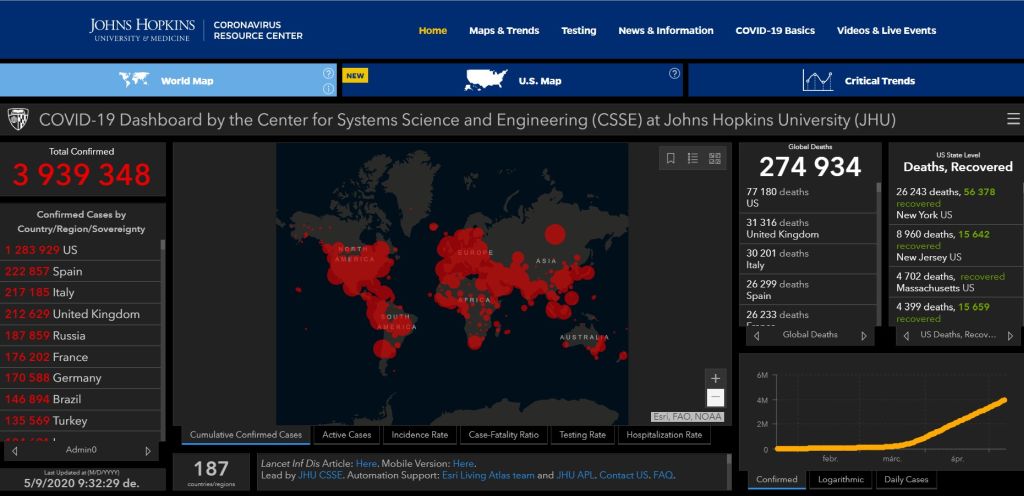Select France row in confirmed cases list
Viewport: 1024px width, 496px height.
[x=80, y=357]
